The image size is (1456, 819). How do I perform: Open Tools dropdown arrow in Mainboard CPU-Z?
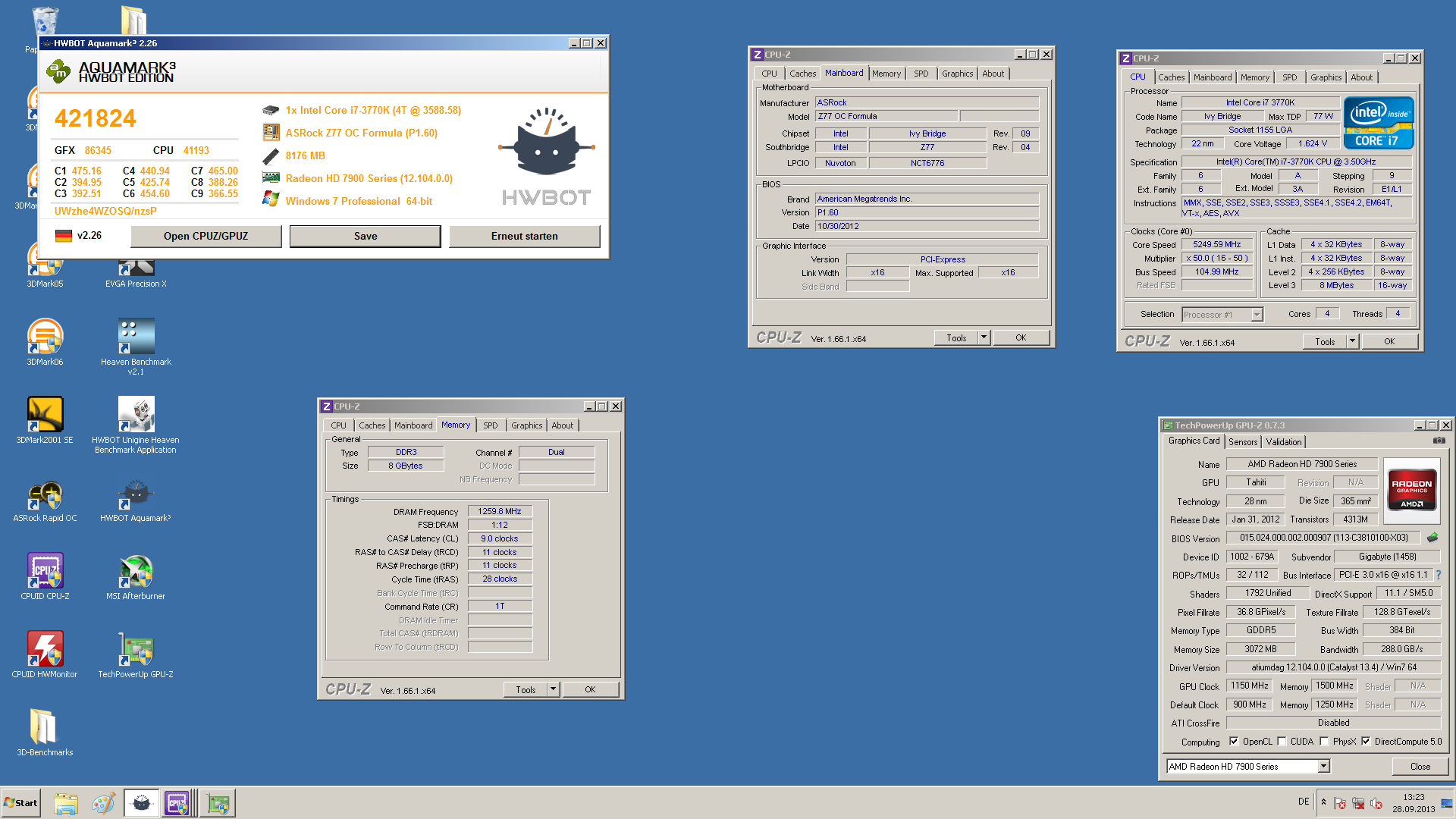(x=984, y=337)
